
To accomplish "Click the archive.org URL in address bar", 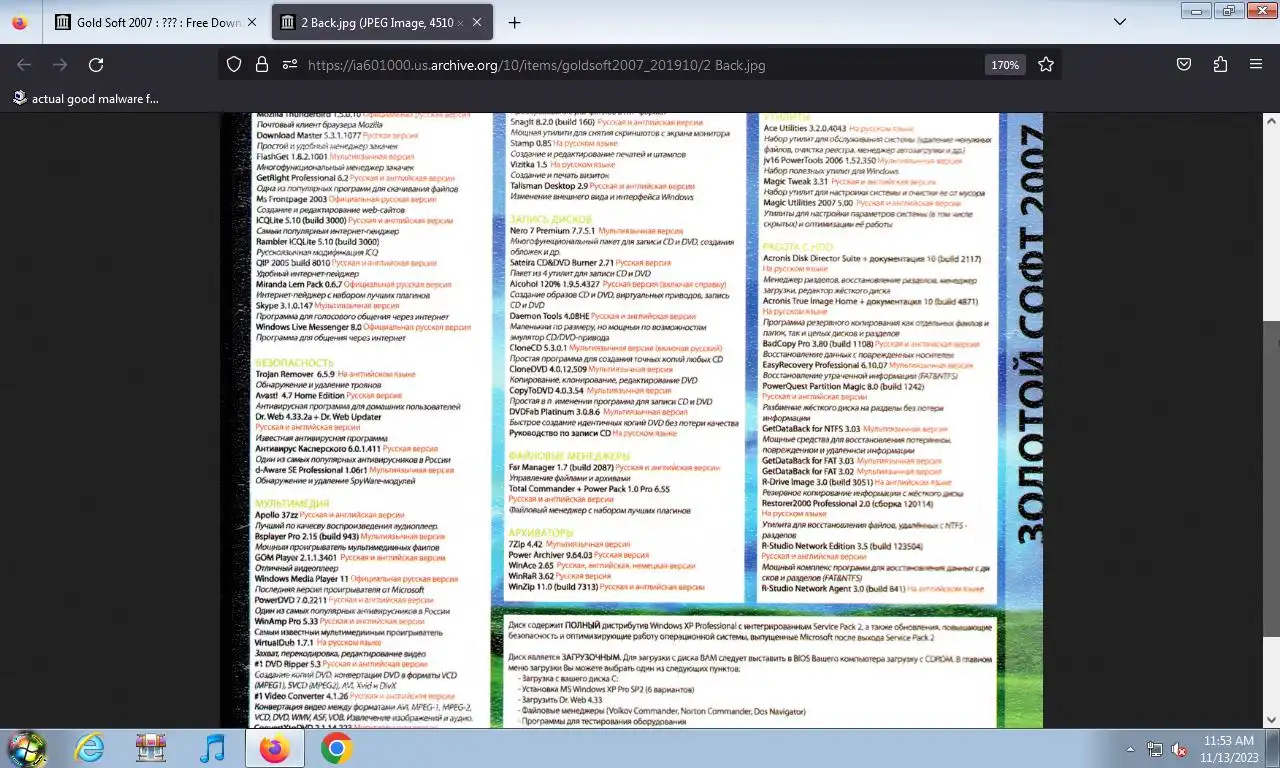I will pyautogui.click(x=536, y=65).
